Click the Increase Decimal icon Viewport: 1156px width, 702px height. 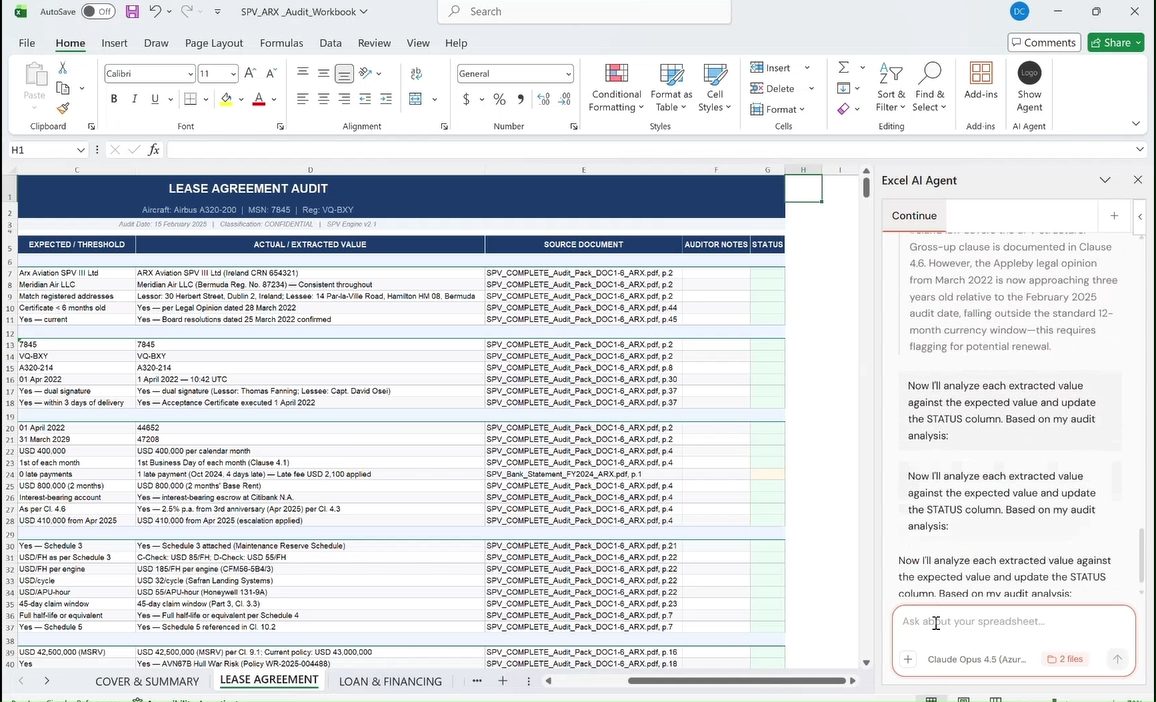pyautogui.click(x=543, y=99)
